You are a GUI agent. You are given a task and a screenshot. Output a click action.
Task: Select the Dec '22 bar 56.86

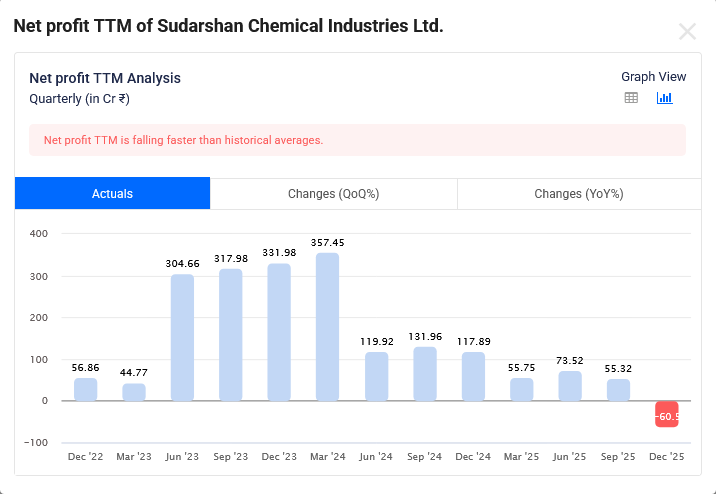86,389
